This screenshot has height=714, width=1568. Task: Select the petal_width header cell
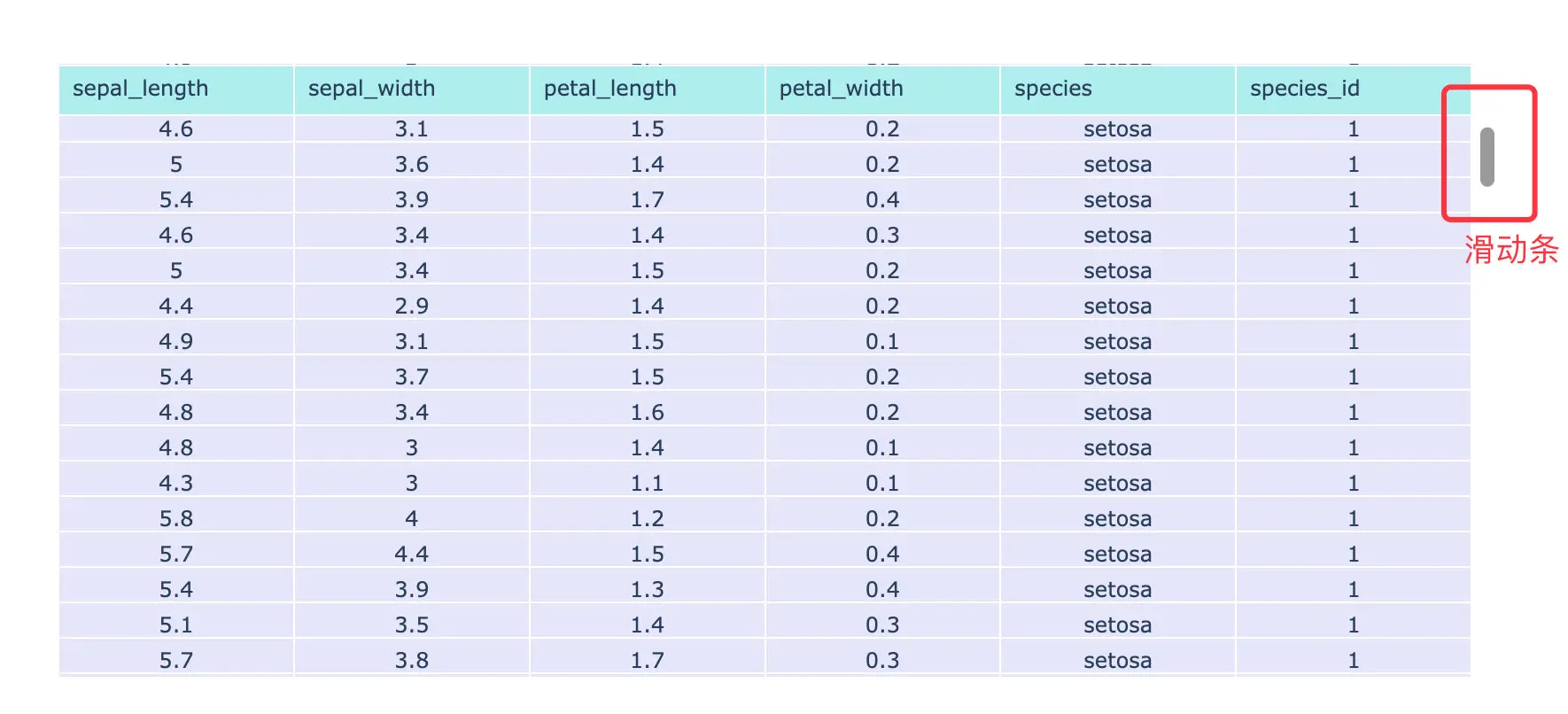point(882,89)
